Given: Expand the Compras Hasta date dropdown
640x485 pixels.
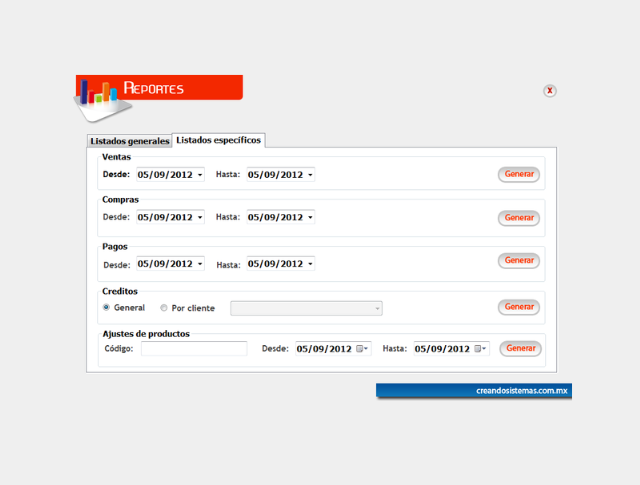Looking at the screenshot, I should tap(310, 217).
